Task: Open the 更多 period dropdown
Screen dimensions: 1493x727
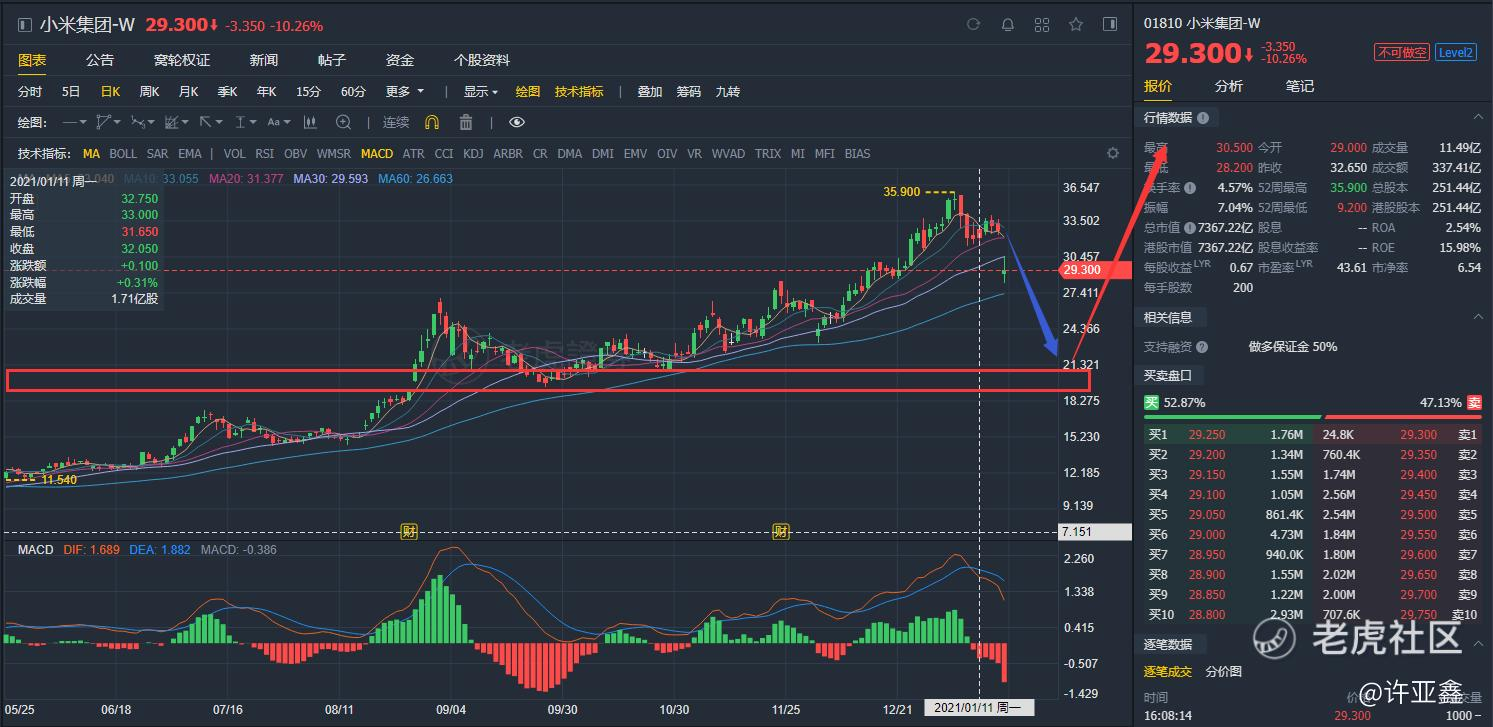Action: [404, 92]
